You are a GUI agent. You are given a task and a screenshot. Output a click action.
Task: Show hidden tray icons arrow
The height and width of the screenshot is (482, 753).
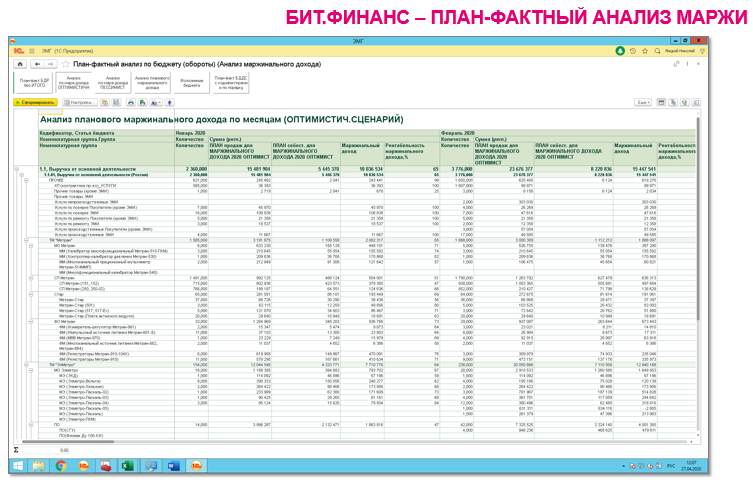pos(623,466)
